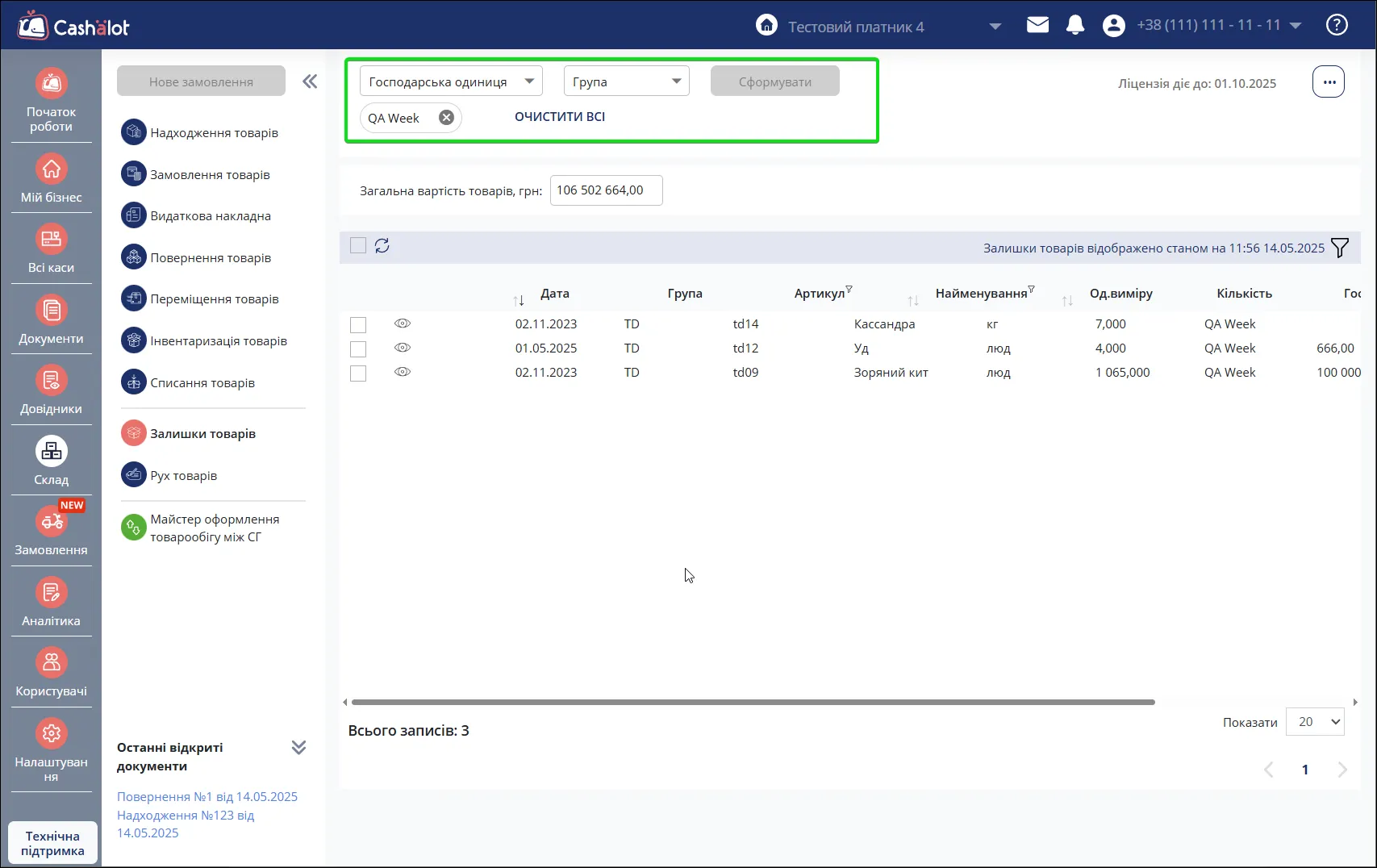The height and width of the screenshot is (868, 1377).
Task: Click the horizontal table scrollbar
Action: click(753, 702)
